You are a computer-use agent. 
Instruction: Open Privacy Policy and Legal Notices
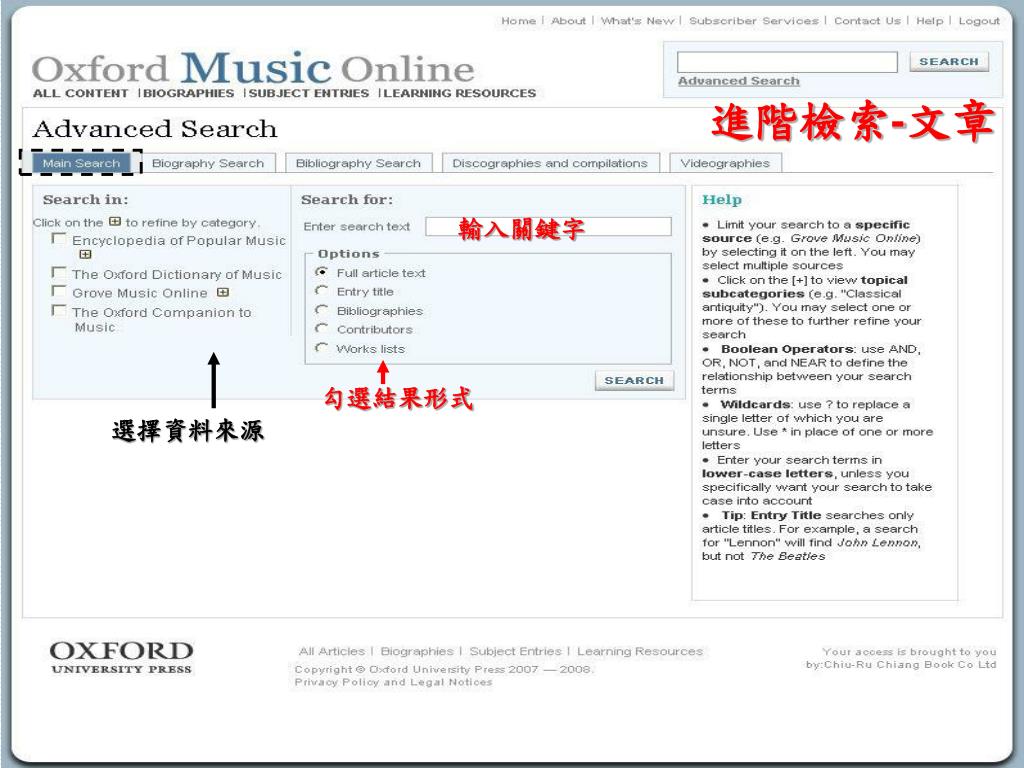393,682
